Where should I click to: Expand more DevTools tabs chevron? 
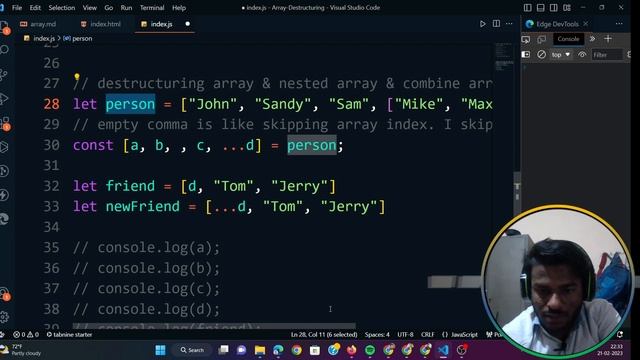tap(592, 39)
